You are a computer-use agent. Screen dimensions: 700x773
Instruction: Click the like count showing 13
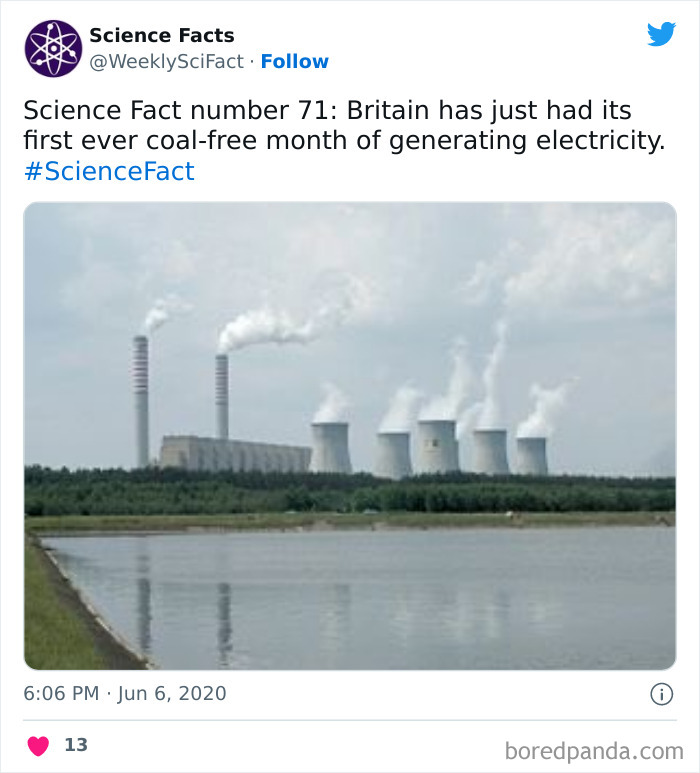pos(76,745)
